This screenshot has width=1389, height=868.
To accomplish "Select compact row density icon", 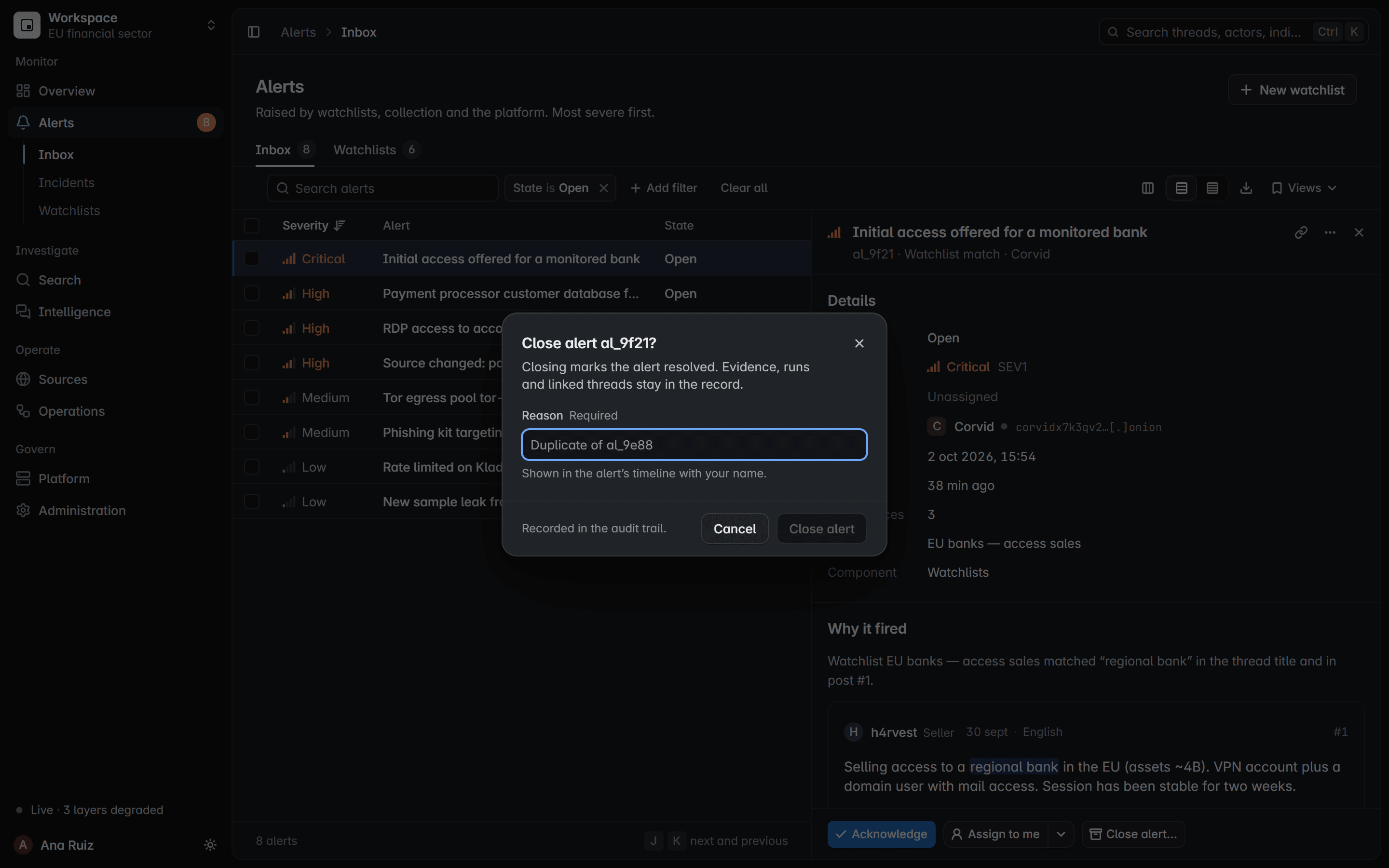I will tap(1212, 188).
